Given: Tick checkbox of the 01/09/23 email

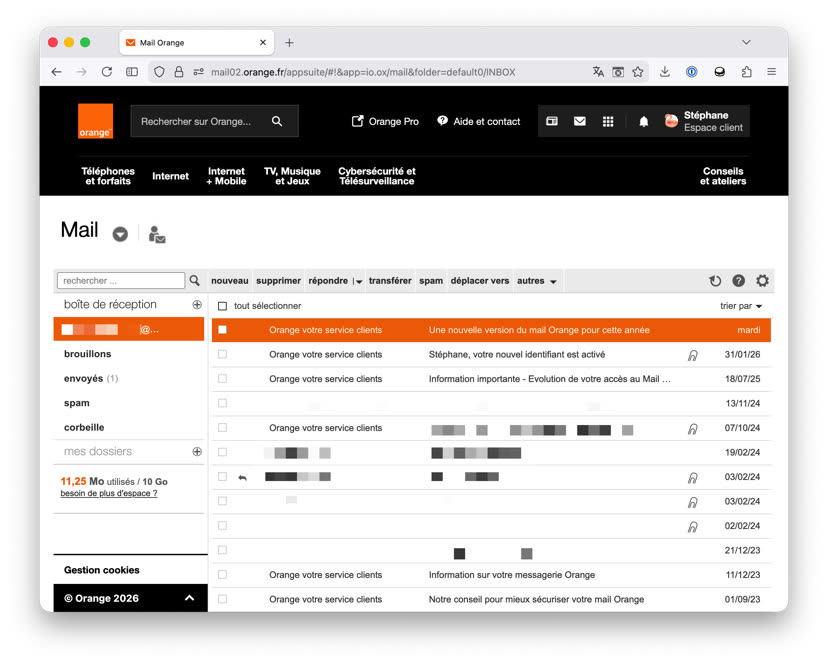Looking at the screenshot, I should tap(222, 599).
